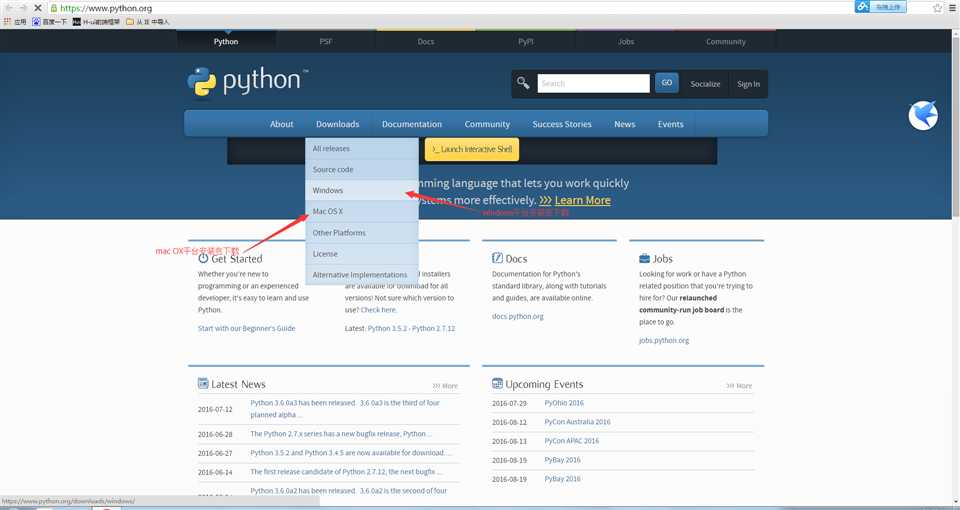Click the blue cloud upload extension button
The height and width of the screenshot is (510, 960).
tap(880, 7)
